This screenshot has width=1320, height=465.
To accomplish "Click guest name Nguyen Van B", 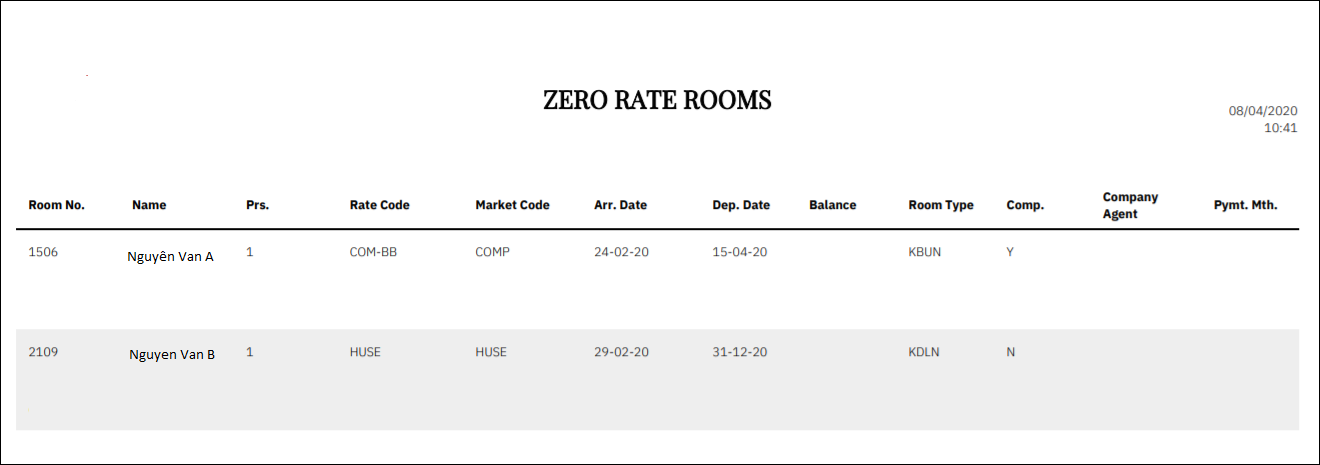I will pyautogui.click(x=172, y=354).
